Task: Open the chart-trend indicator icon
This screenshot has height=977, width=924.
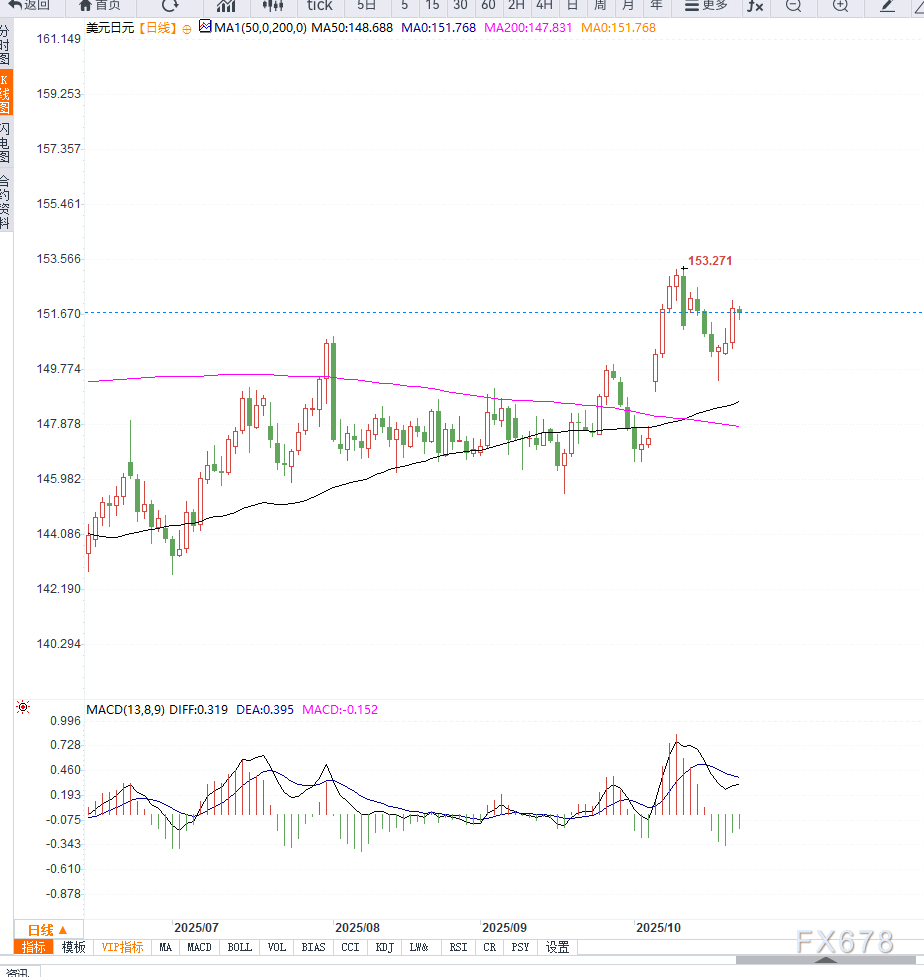Action: point(226,5)
